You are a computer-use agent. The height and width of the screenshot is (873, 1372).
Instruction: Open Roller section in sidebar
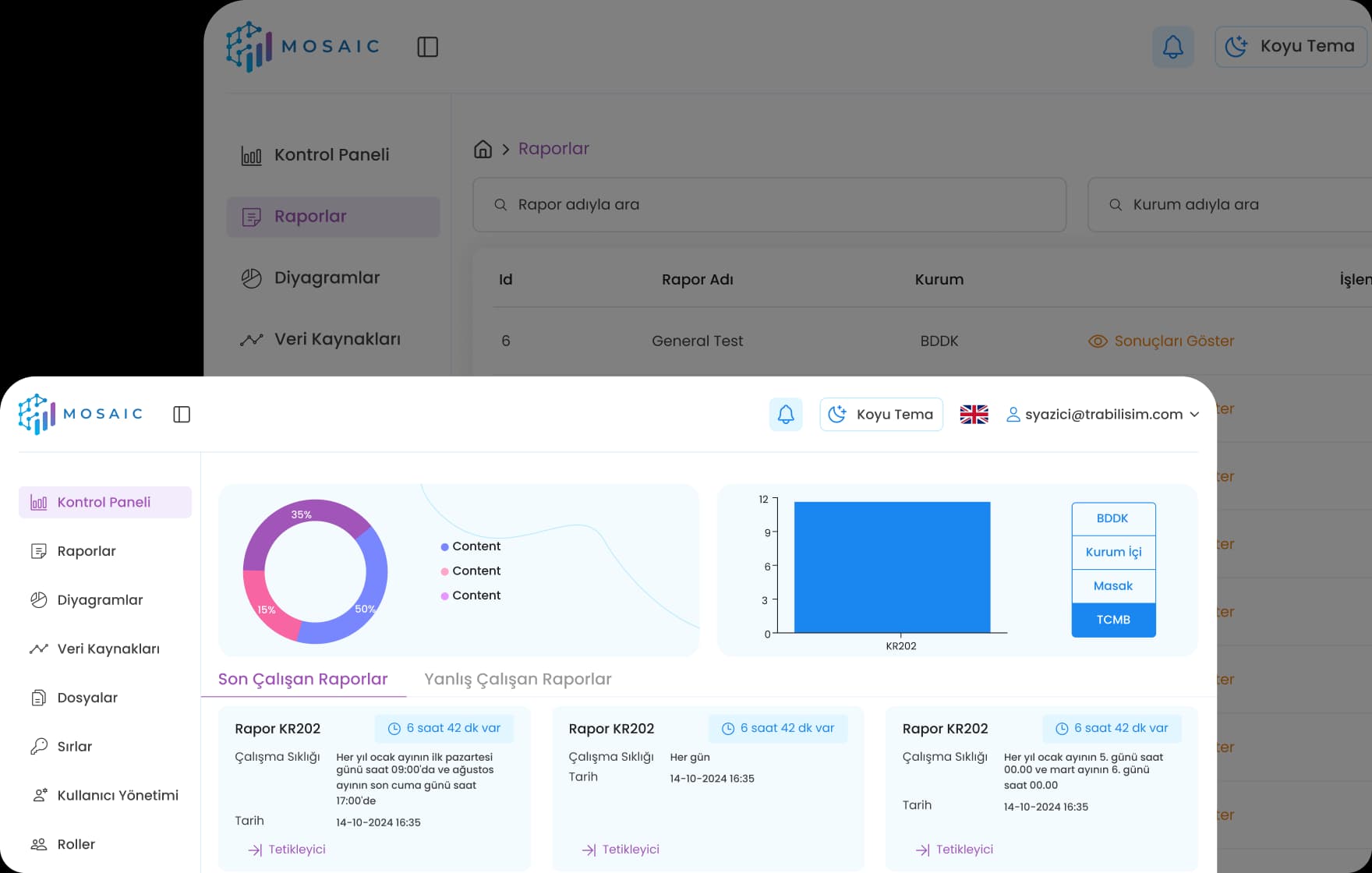76,844
